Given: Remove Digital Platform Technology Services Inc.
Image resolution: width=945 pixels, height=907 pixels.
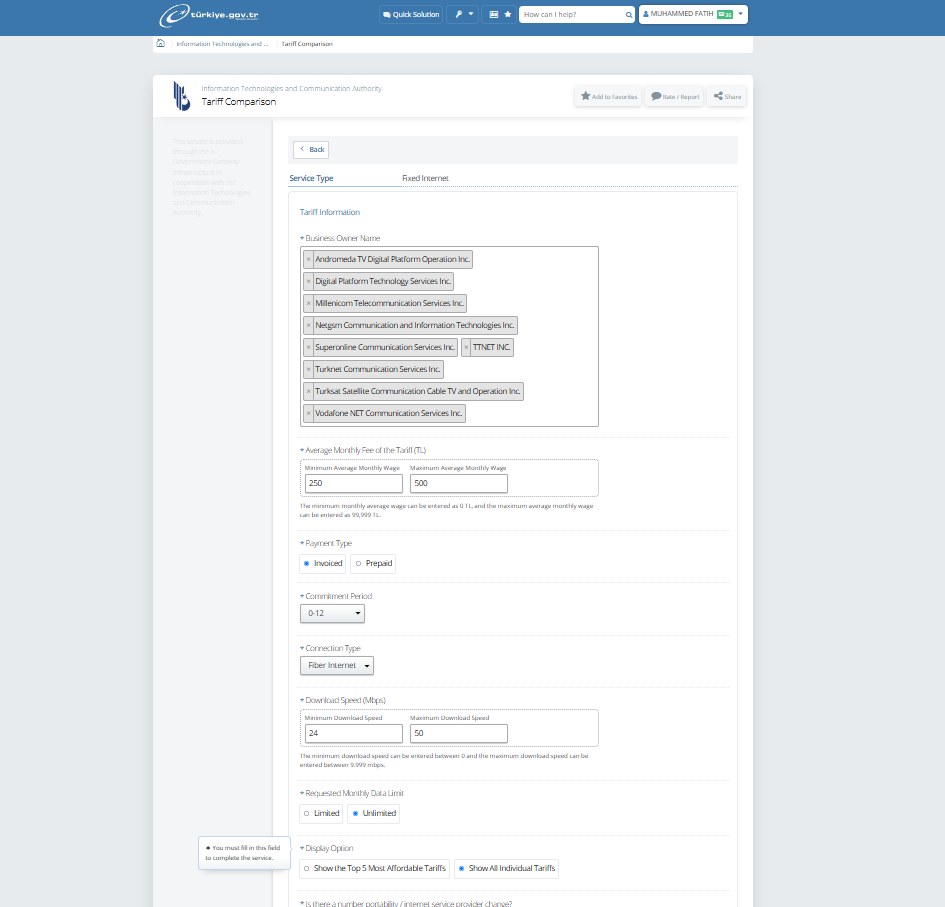Looking at the screenshot, I should (309, 281).
